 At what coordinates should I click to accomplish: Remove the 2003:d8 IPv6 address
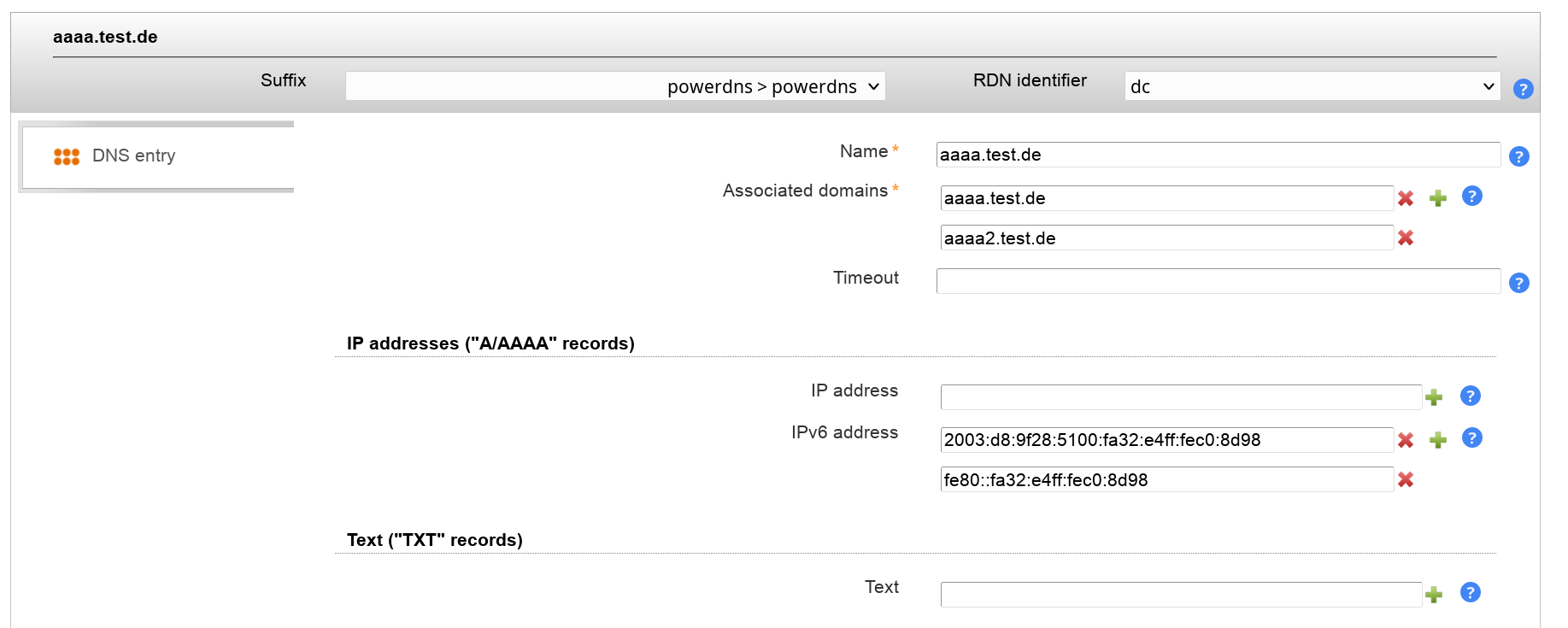[1405, 440]
